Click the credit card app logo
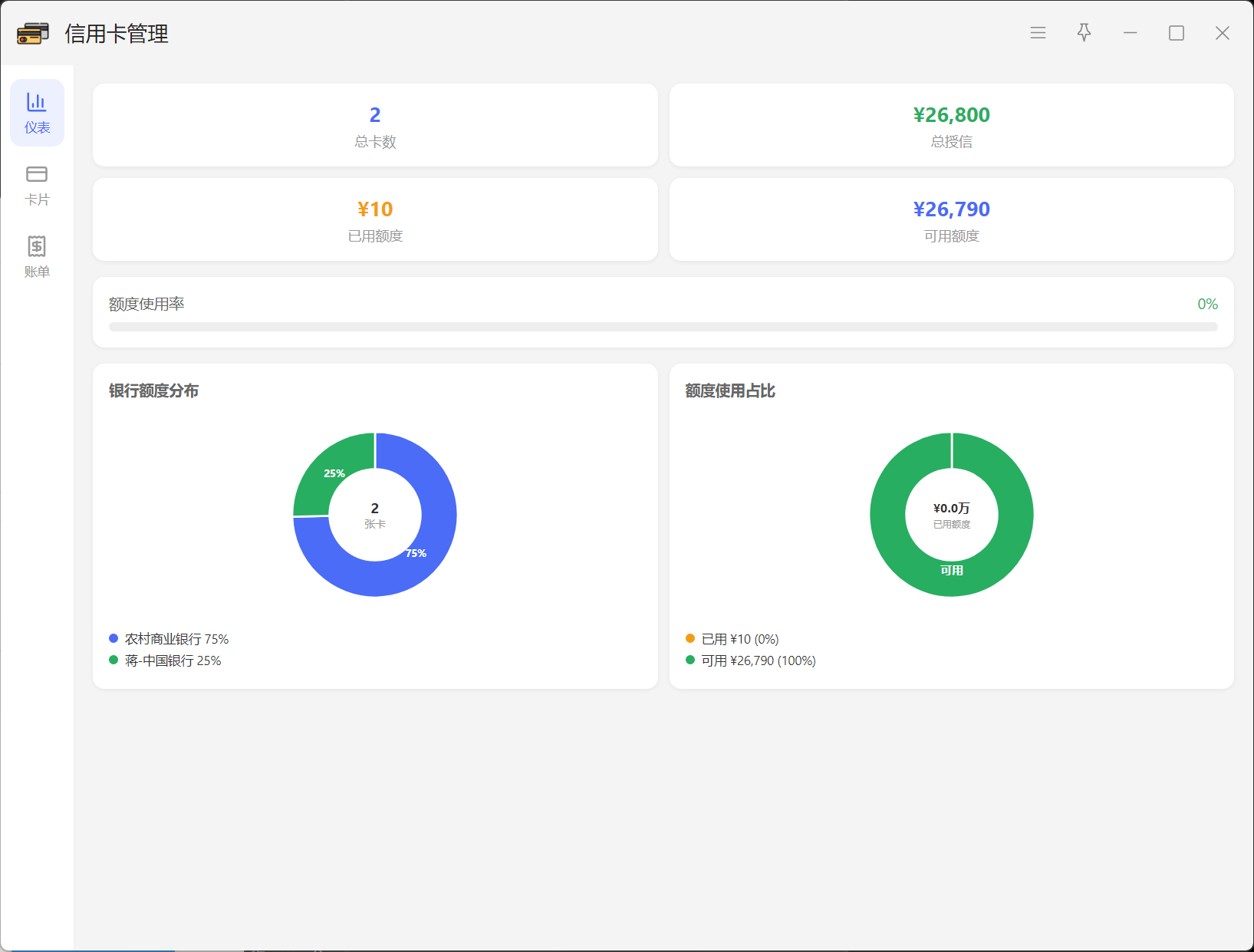Screen dimensions: 1254x952 click(x=33, y=34)
